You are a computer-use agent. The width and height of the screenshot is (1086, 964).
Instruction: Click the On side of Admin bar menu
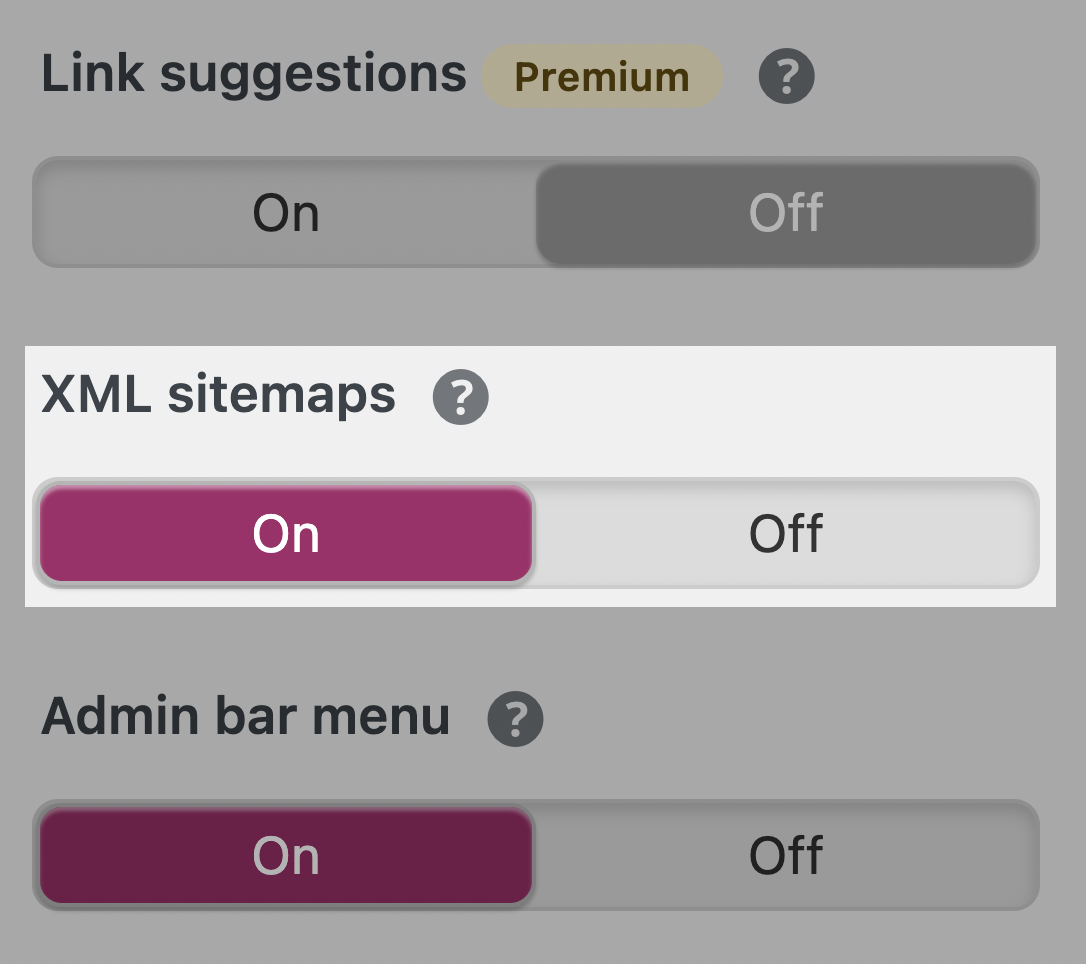pos(286,855)
